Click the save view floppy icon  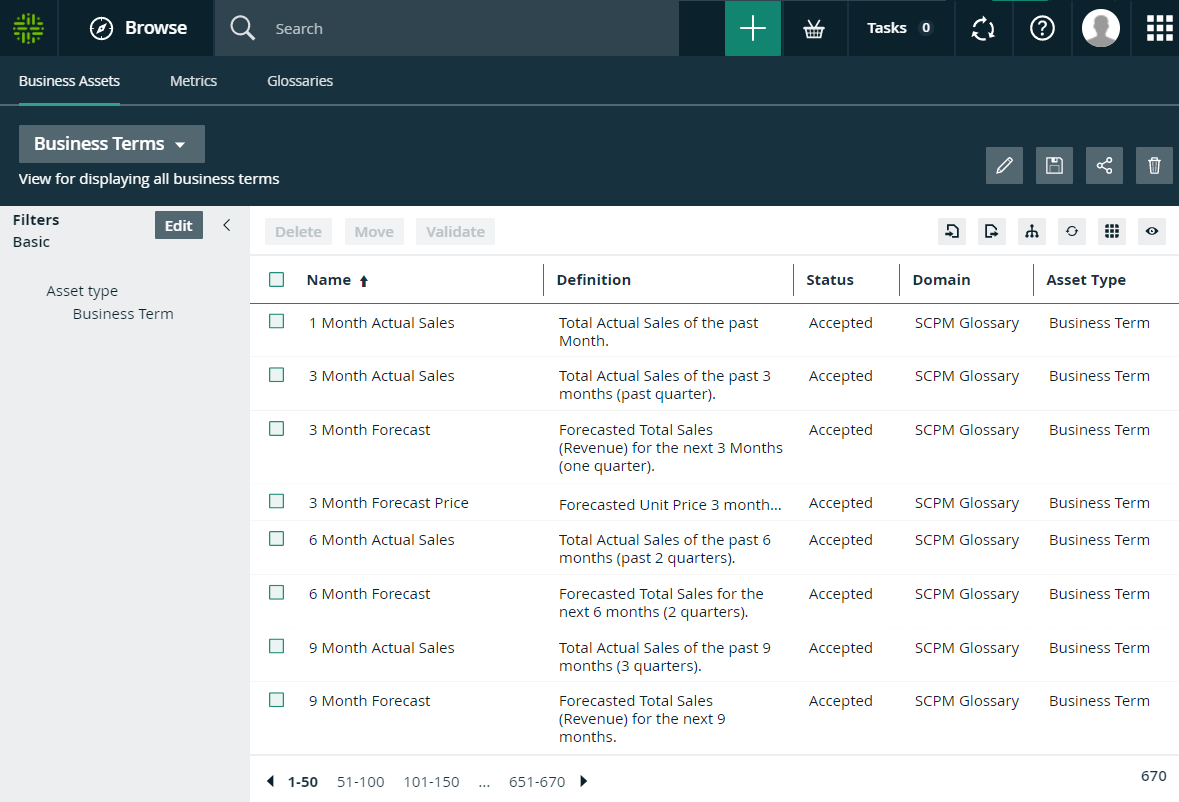tap(1054, 166)
